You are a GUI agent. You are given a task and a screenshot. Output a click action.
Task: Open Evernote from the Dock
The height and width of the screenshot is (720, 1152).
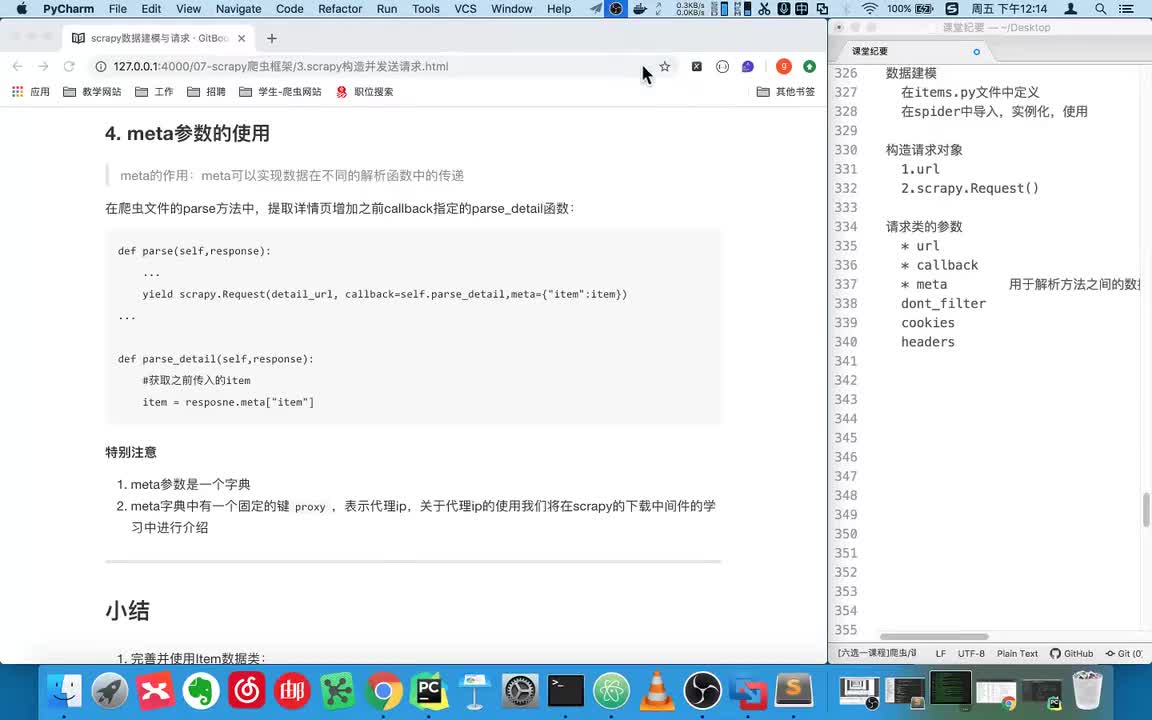tap(201, 691)
